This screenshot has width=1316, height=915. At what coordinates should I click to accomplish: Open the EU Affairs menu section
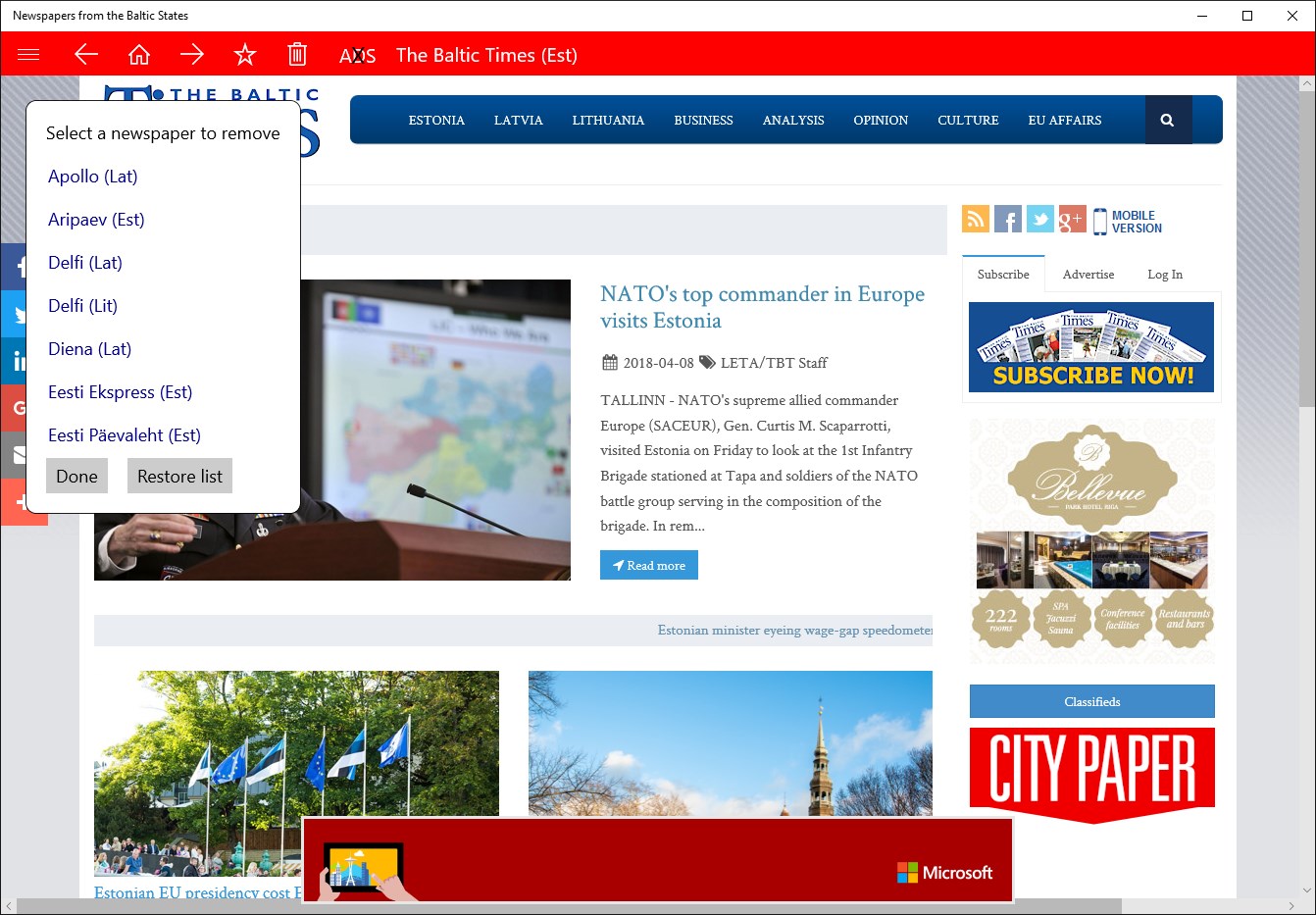click(x=1065, y=120)
